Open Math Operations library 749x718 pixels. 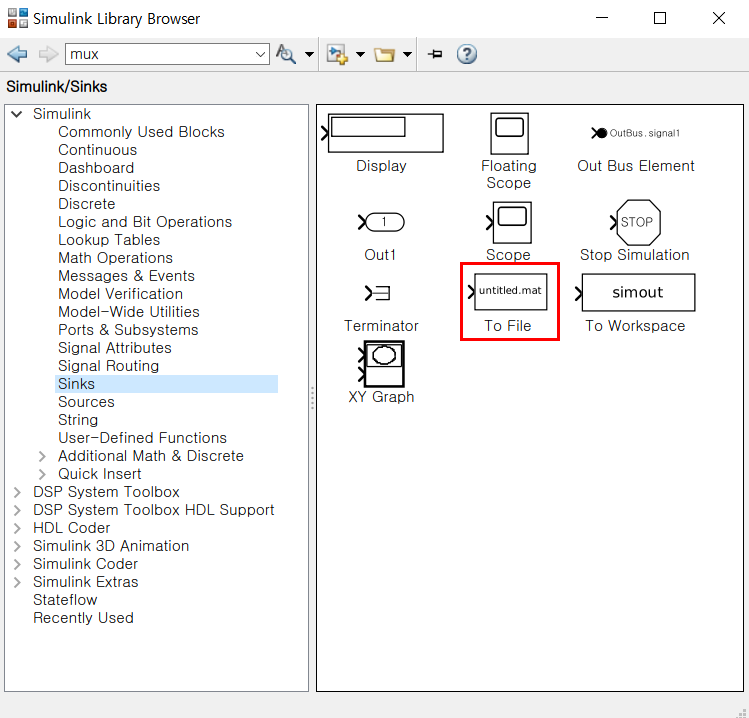(115, 258)
